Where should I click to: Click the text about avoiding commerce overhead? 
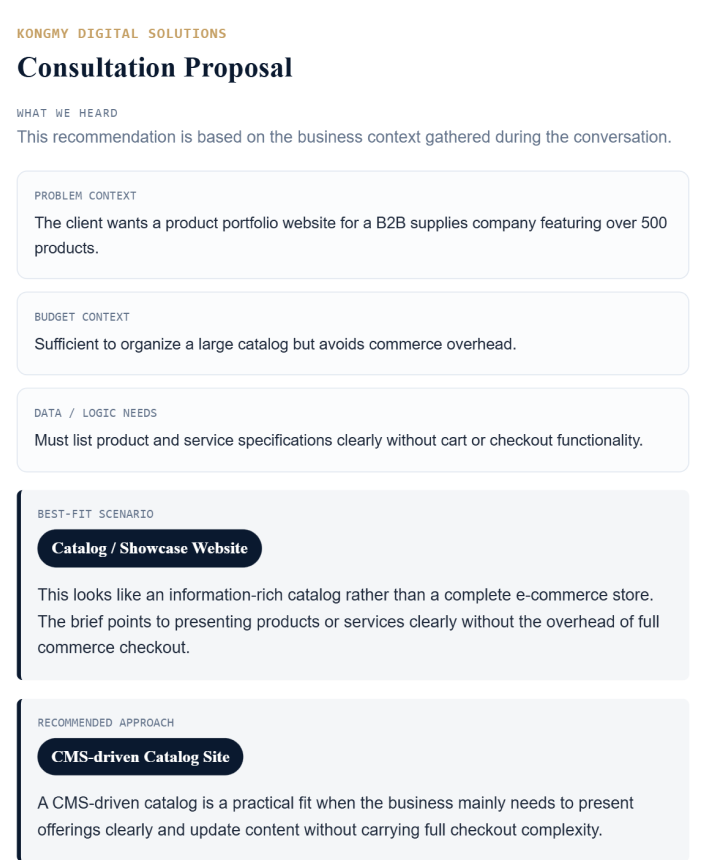(275, 345)
